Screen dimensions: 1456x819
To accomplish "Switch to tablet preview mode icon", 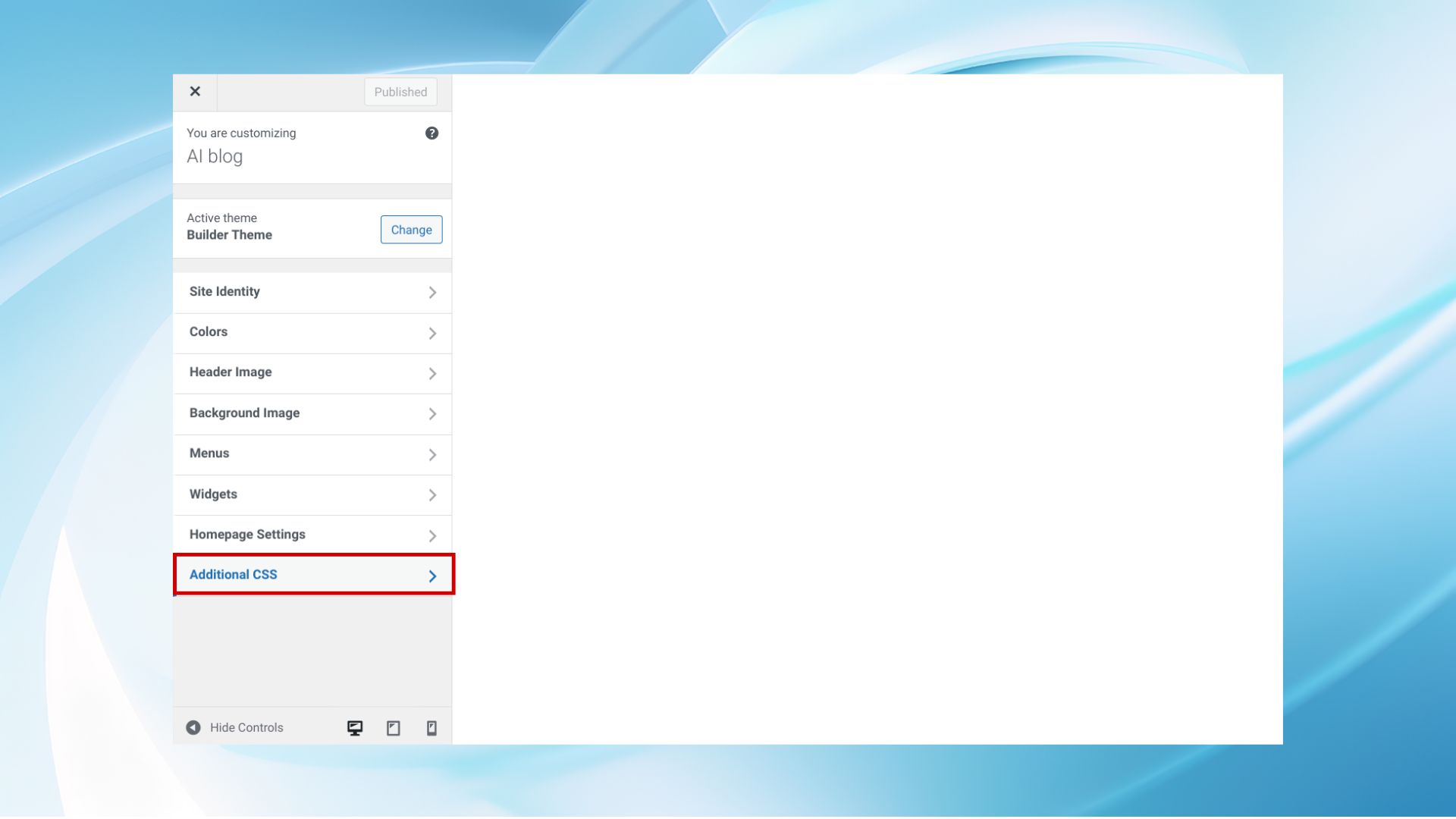I will 394,728.
